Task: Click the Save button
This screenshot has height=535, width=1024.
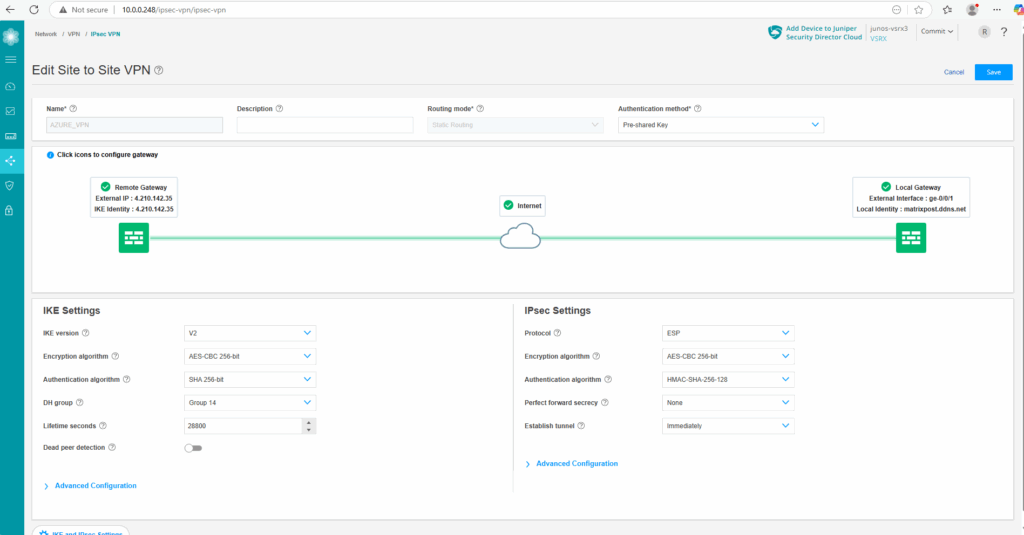Action: 993,72
